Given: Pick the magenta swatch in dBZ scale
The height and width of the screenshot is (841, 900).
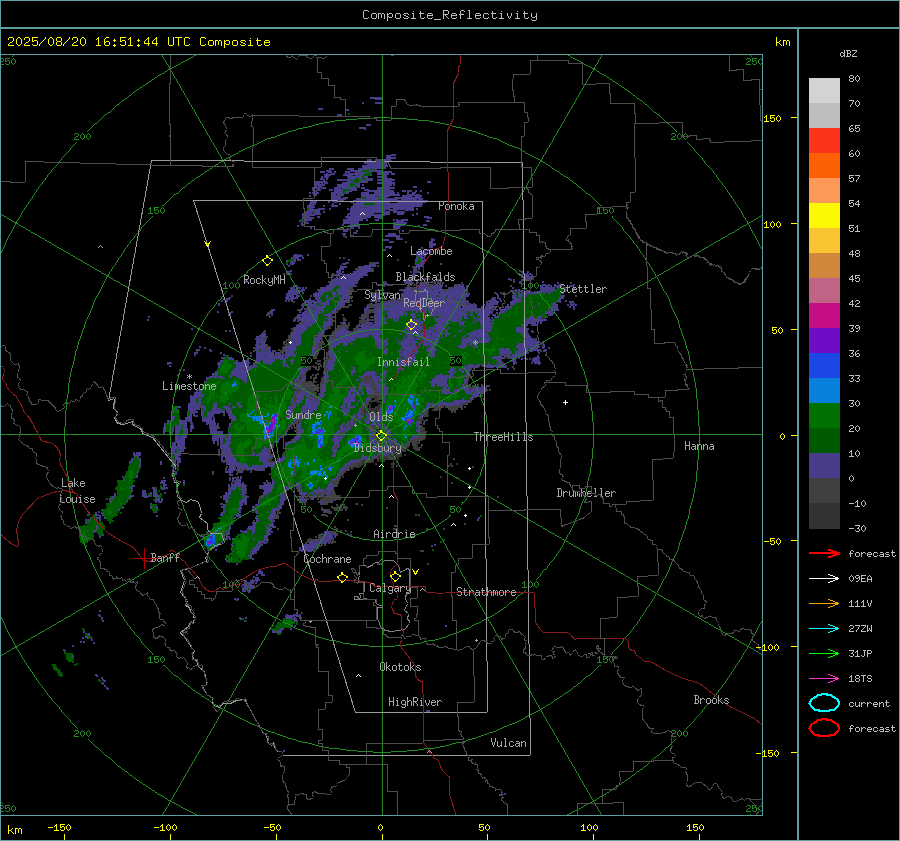Looking at the screenshot, I should (824, 315).
